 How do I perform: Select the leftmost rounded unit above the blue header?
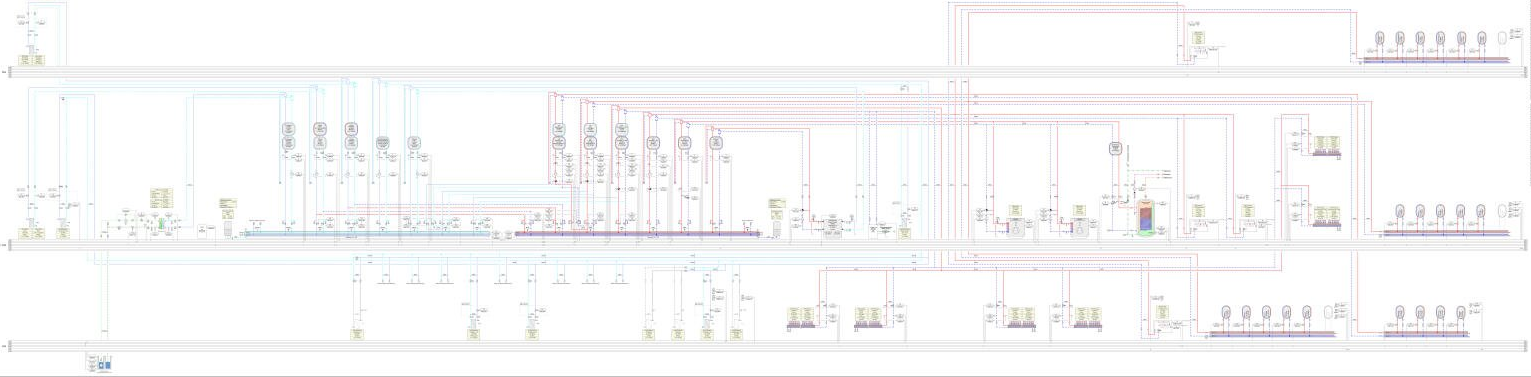pyautogui.click(x=289, y=135)
